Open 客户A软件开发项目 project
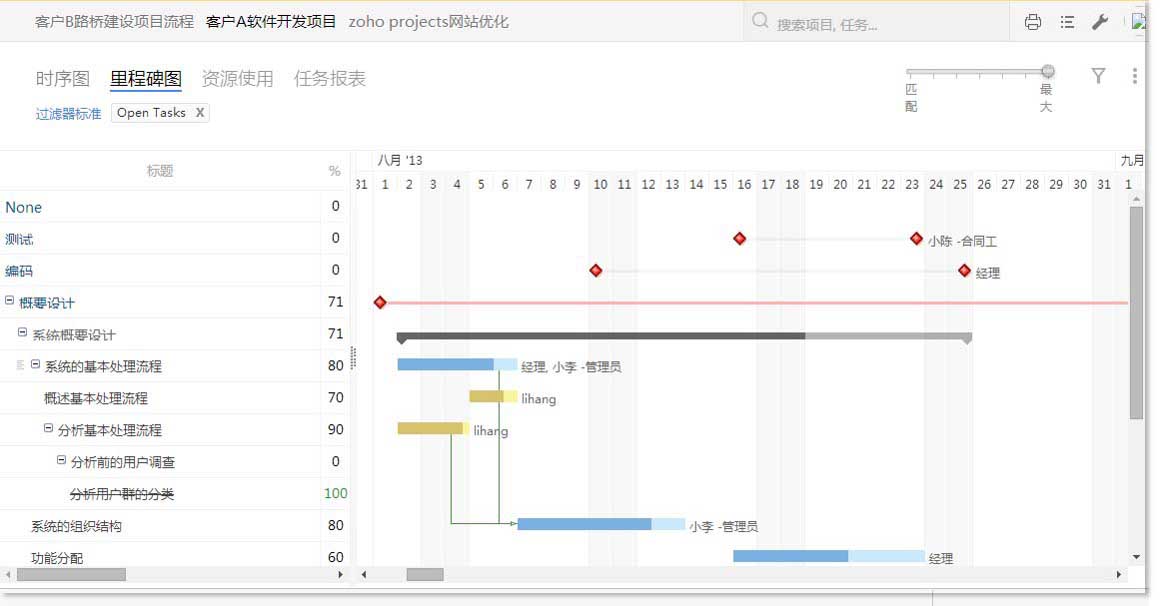Viewport: 1168px width, 606px height. pyautogui.click(x=270, y=22)
